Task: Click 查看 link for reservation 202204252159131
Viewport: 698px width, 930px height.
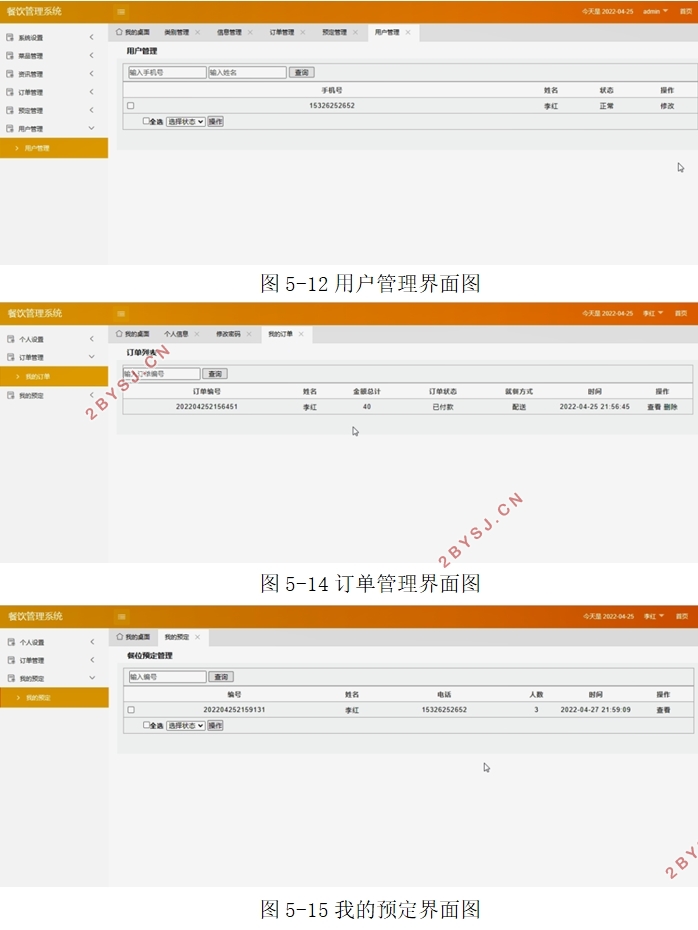Action: [663, 710]
